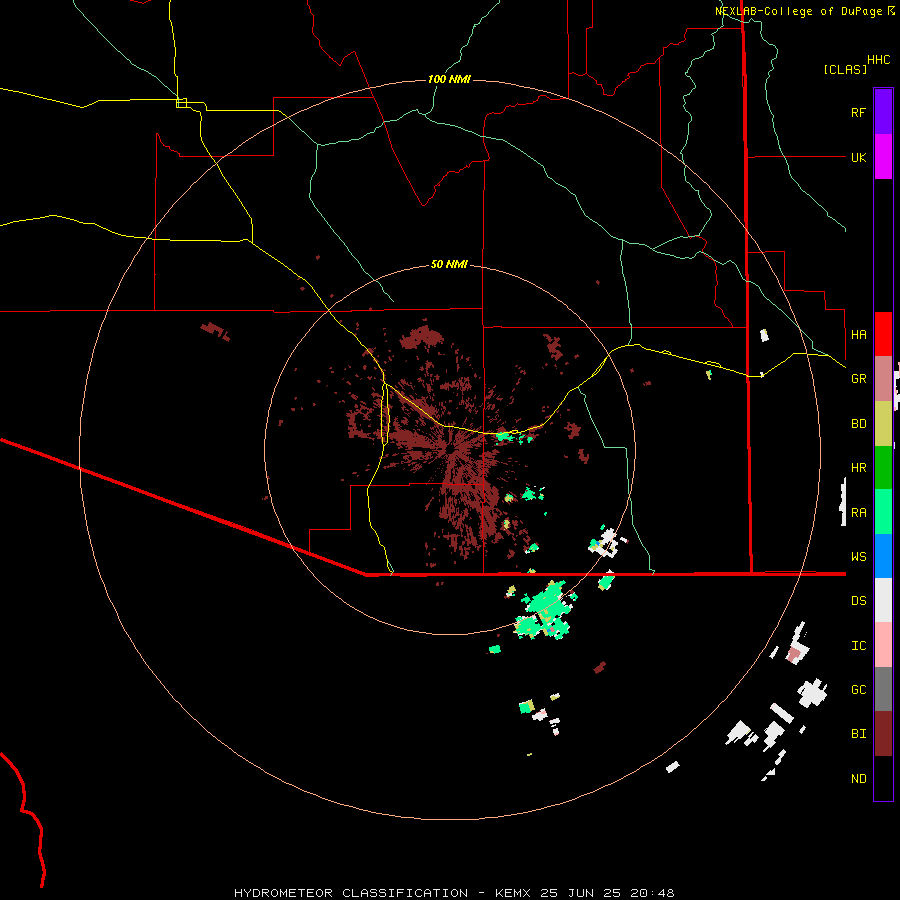The width and height of the screenshot is (900, 900).
Task: Click the 50 NMI range ring label
Action: (x=449, y=264)
